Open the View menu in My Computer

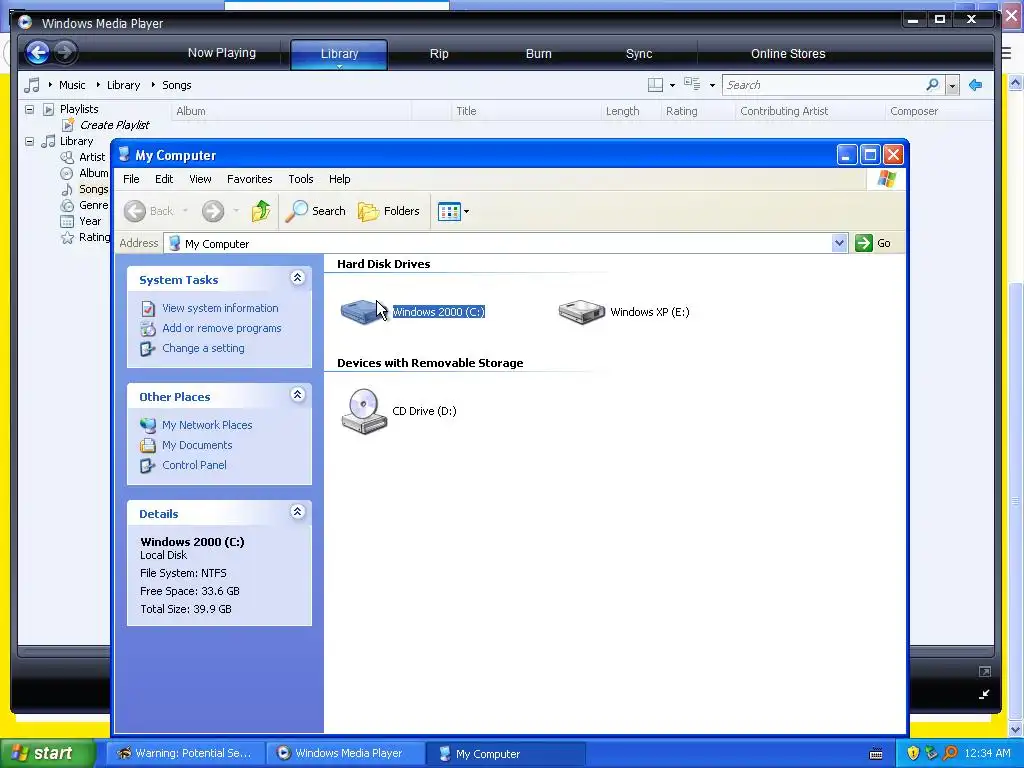(200, 179)
